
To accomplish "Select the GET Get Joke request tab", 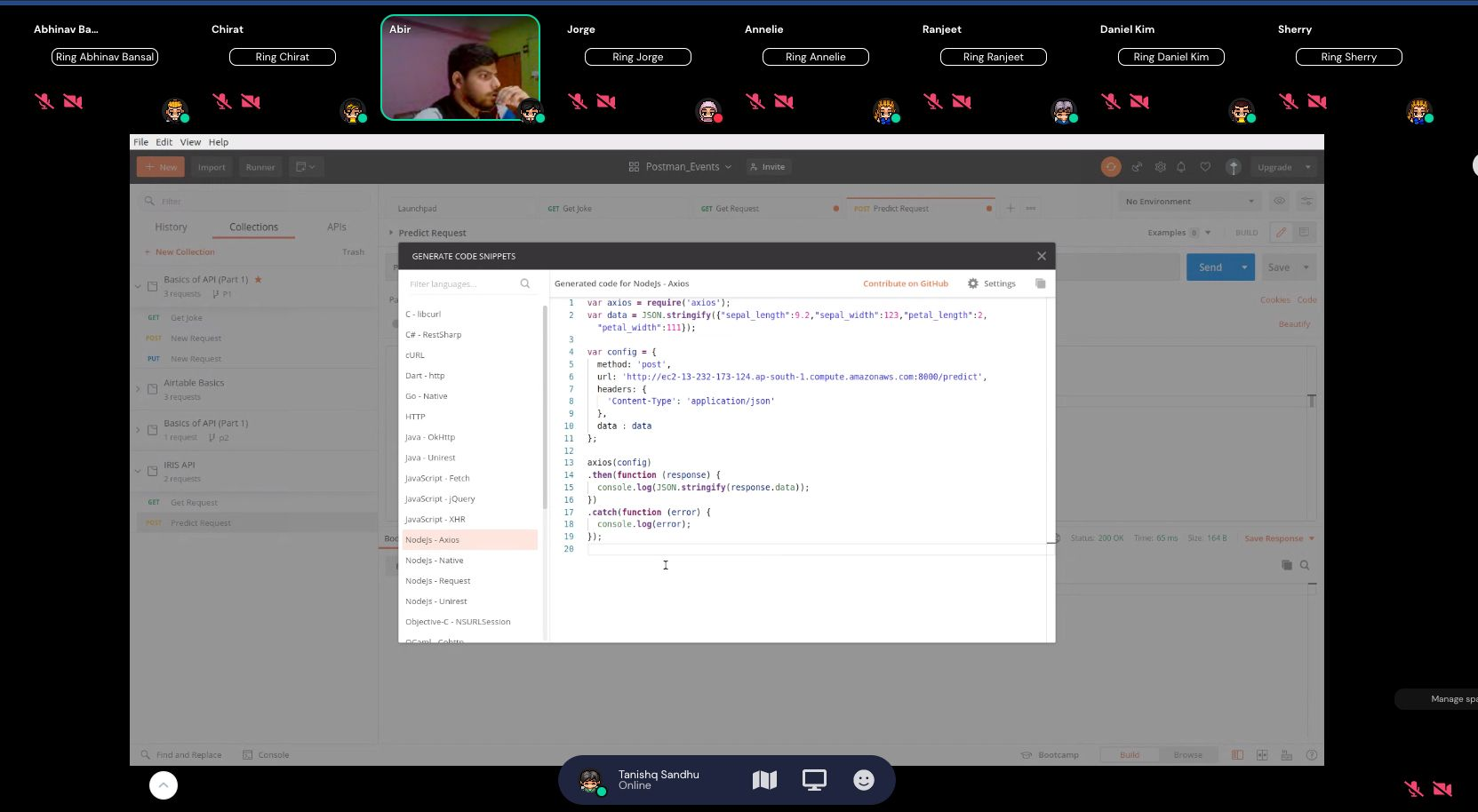I will (x=615, y=209).
